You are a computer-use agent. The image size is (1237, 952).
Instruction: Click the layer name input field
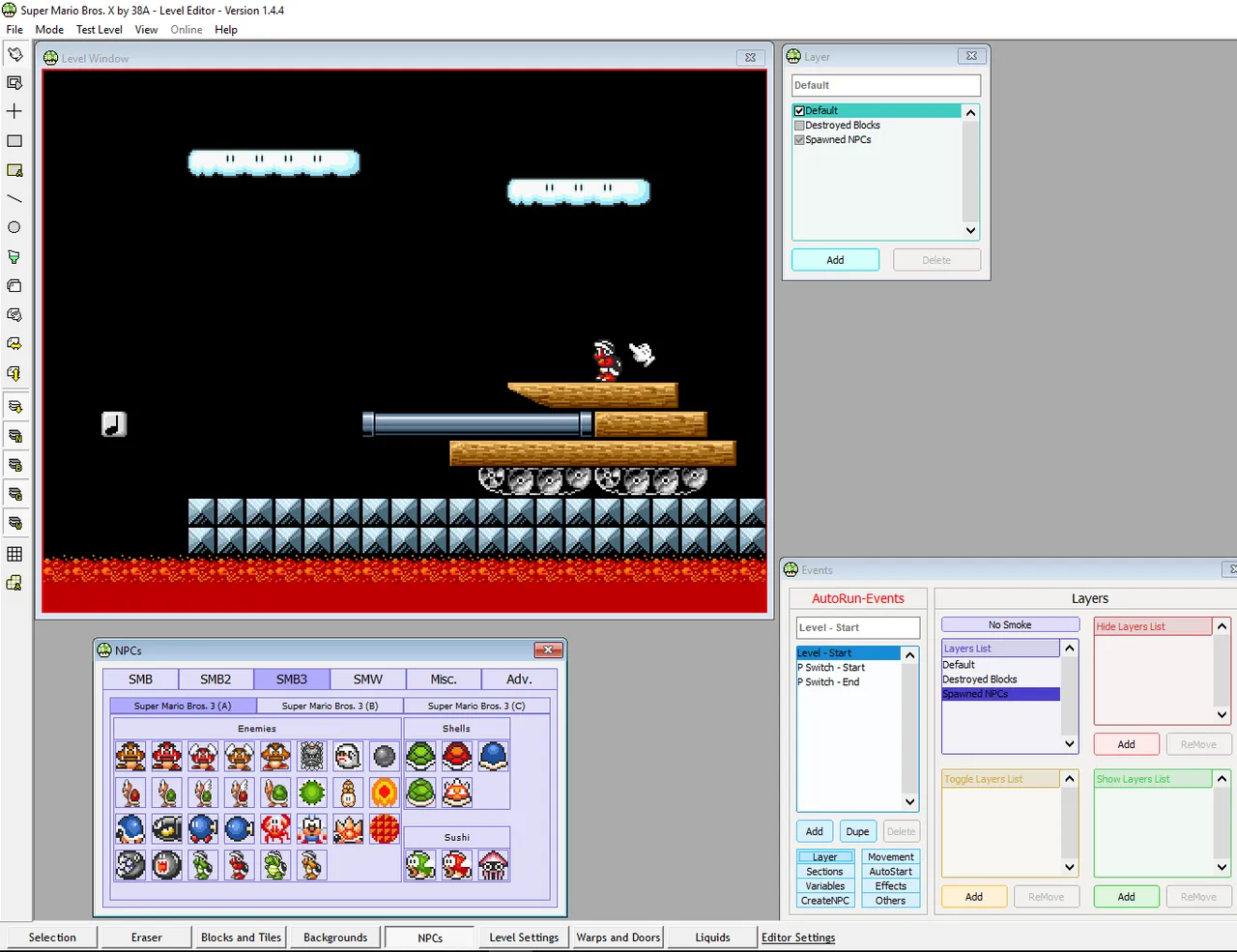tap(886, 85)
